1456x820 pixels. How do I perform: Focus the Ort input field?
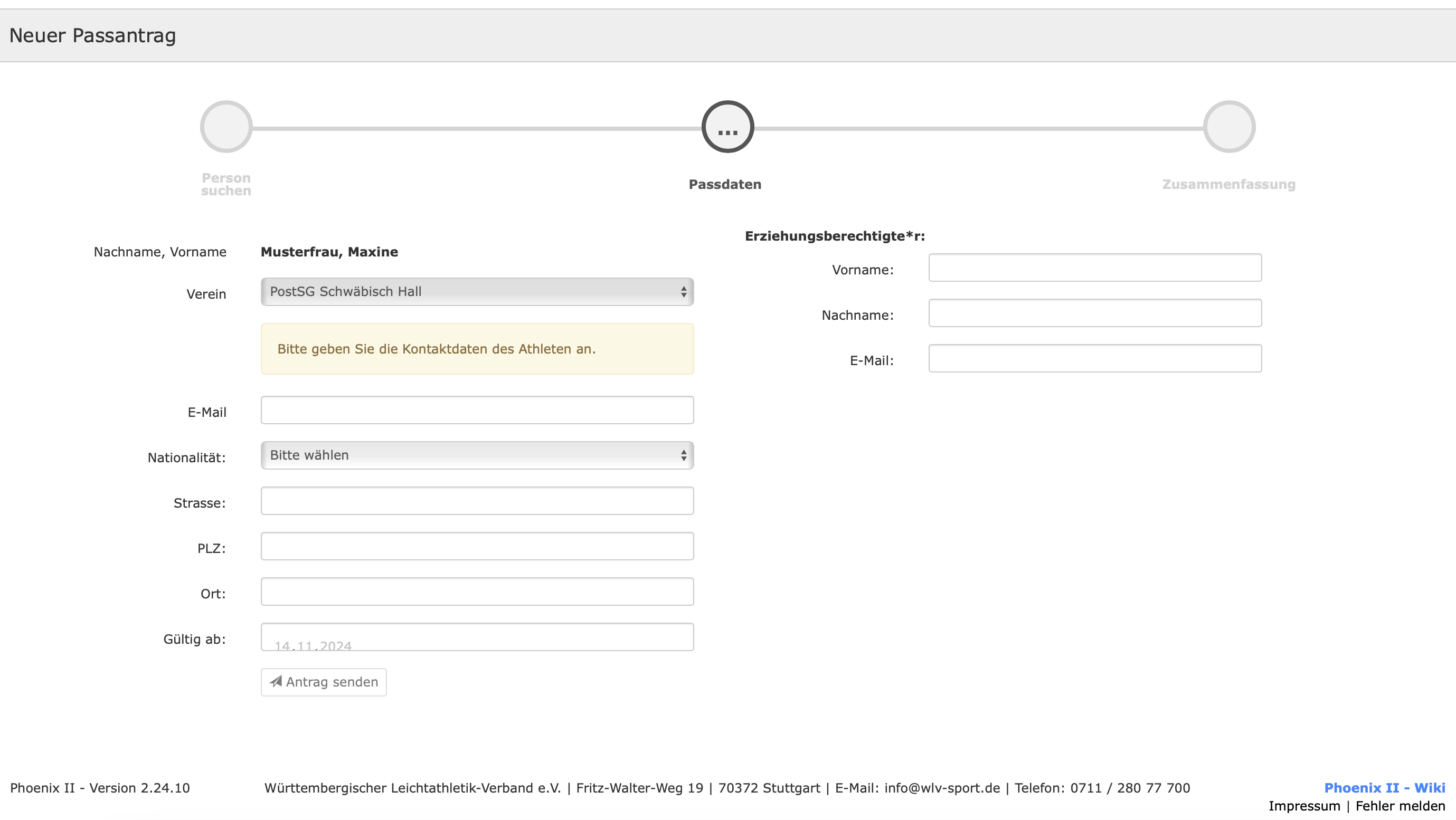tap(477, 591)
